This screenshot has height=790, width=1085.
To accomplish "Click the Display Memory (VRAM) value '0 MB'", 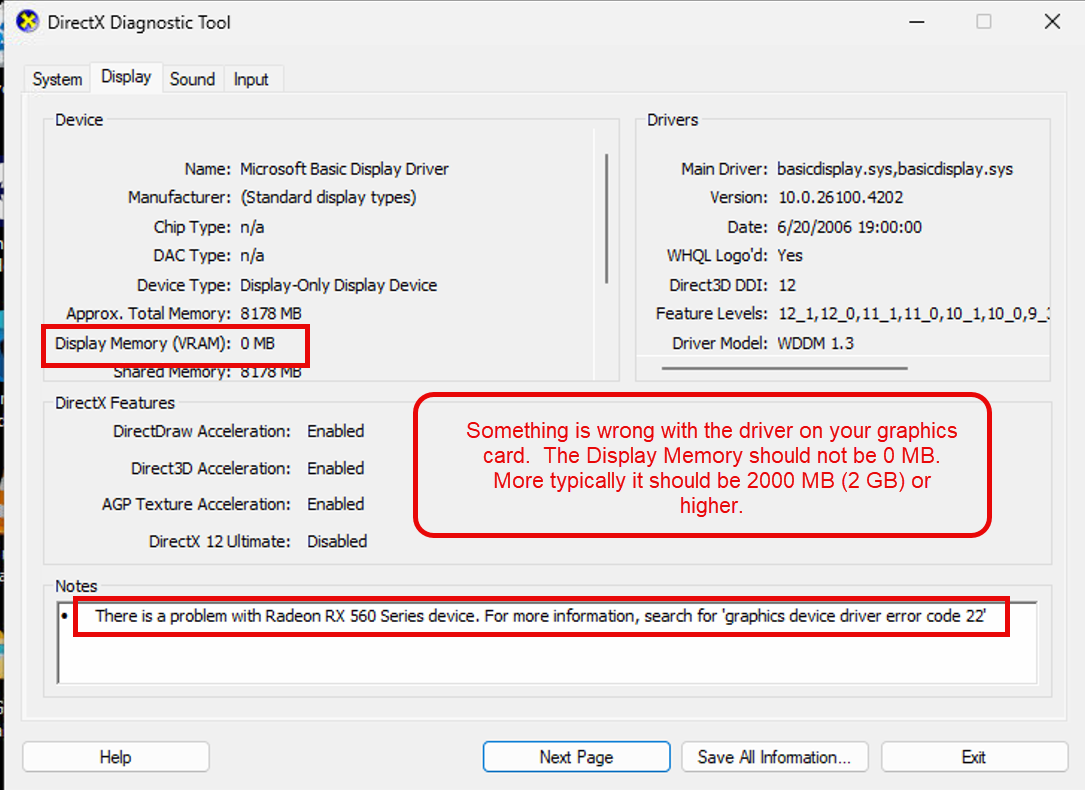I will pyautogui.click(x=257, y=343).
